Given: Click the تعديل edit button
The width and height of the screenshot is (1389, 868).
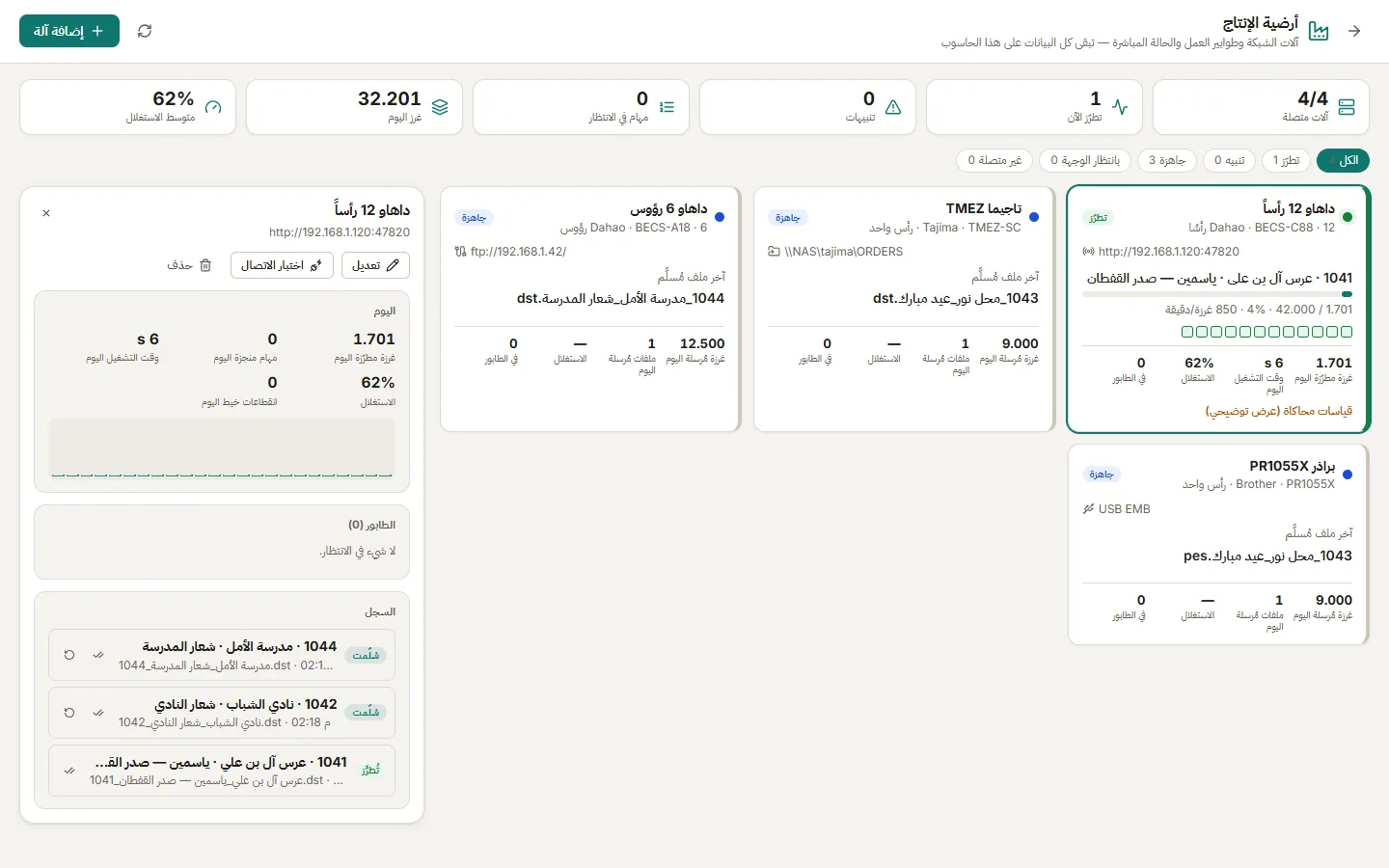Looking at the screenshot, I should click(x=375, y=265).
